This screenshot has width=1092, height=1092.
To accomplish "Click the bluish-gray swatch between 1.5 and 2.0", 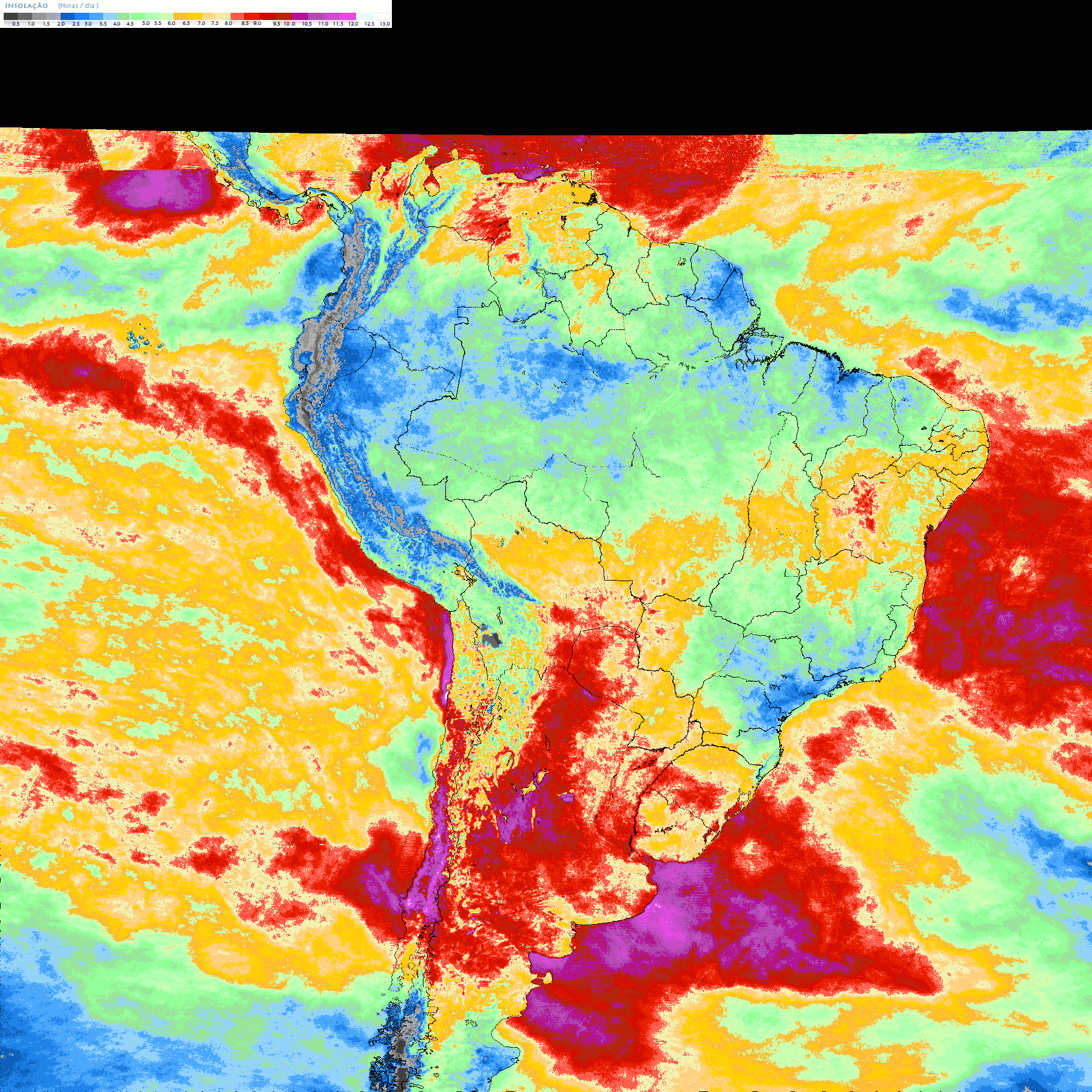I will pyautogui.click(x=53, y=16).
